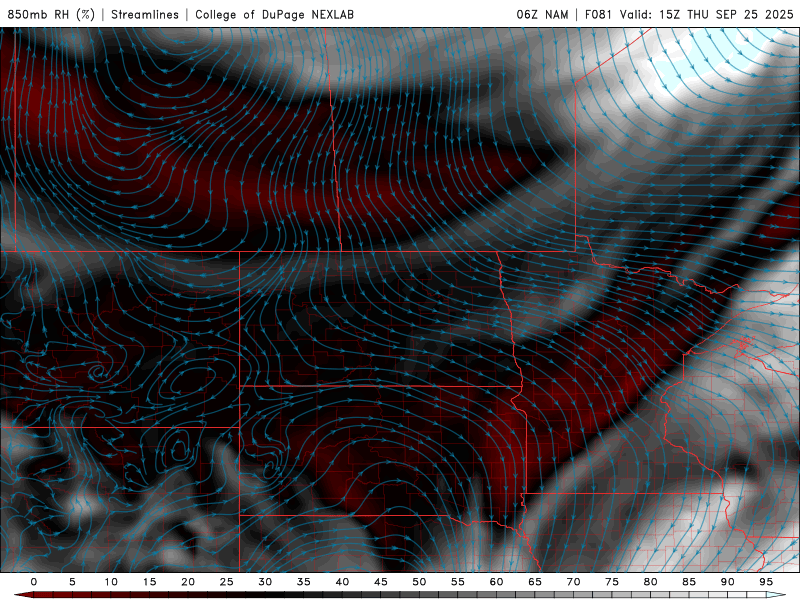Image resolution: width=800 pixels, height=600 pixels.
Task: Click the "85" value on the color scale
Action: [689, 582]
